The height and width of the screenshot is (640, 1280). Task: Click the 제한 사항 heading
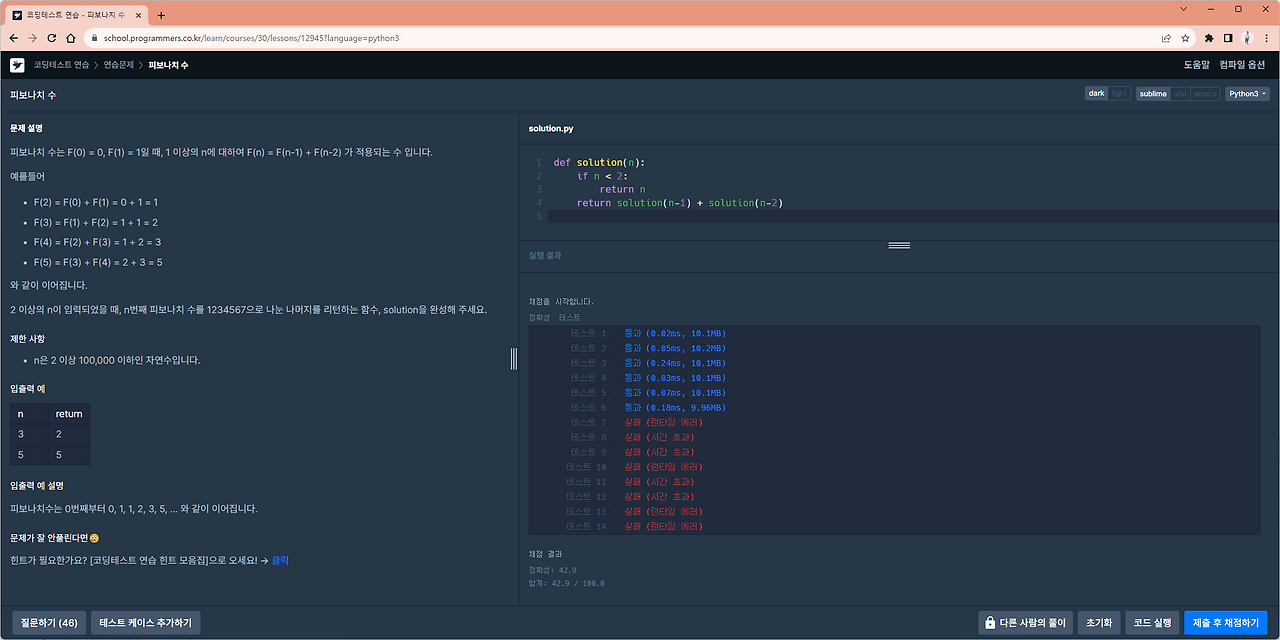pos(27,339)
